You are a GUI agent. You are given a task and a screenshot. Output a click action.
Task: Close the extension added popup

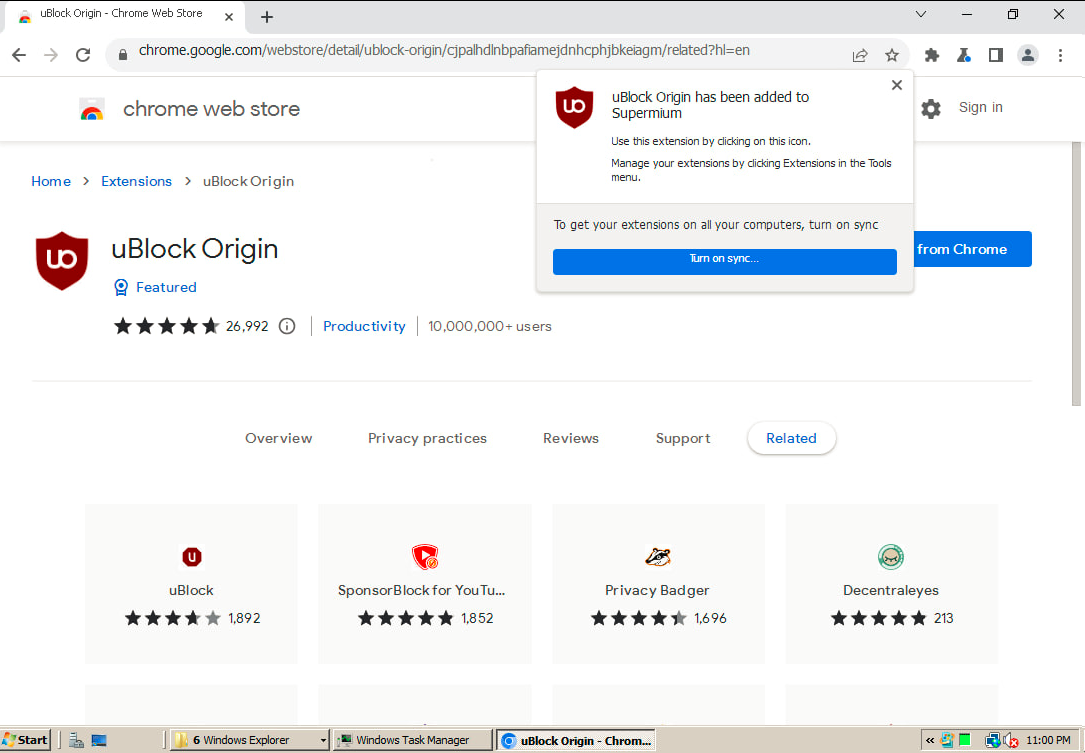click(897, 85)
